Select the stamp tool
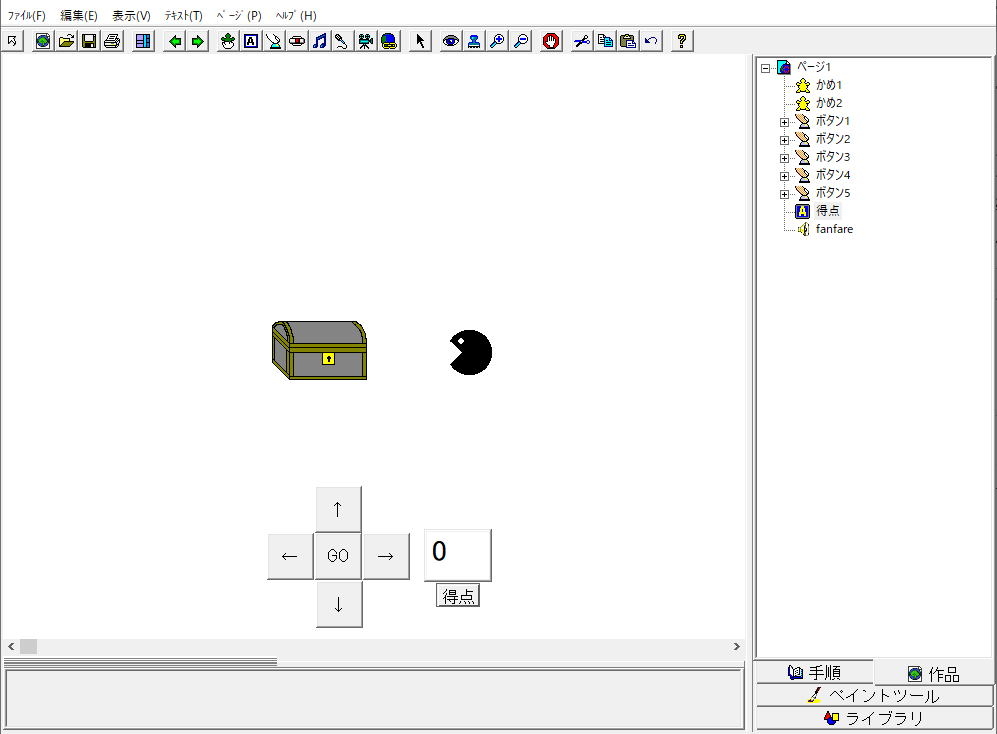997x734 pixels. click(473, 41)
